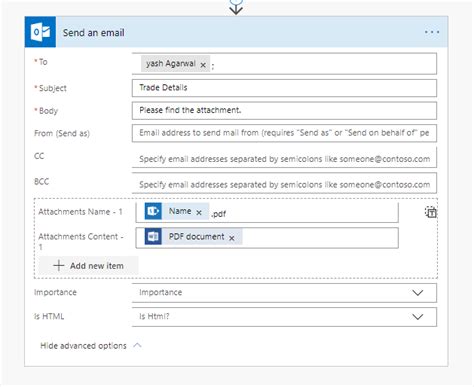Click Hide advanced options link
474x387 pixels.
pos(83,346)
